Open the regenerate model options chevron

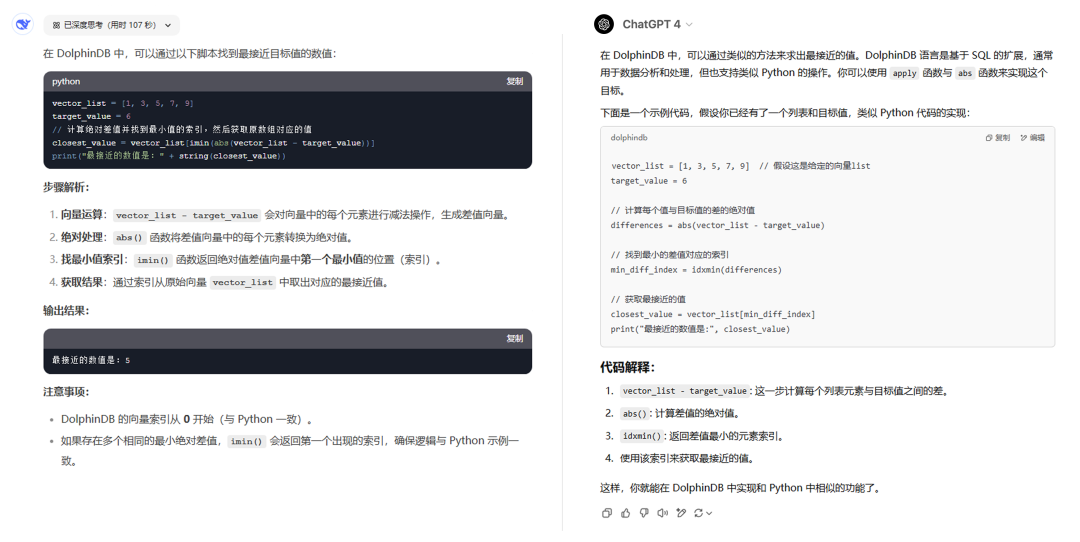pyautogui.click(x=709, y=513)
